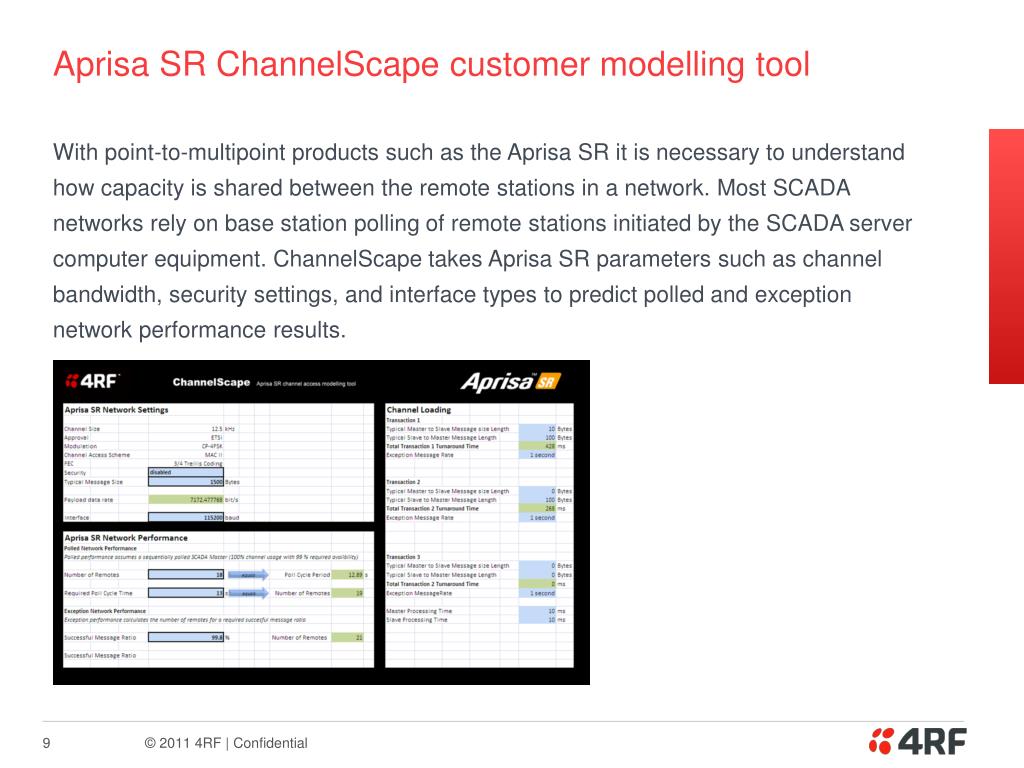Screen dimensions: 1024x768
Task: Click the Required Poll Cycle Time input field
Action: [x=186, y=593]
